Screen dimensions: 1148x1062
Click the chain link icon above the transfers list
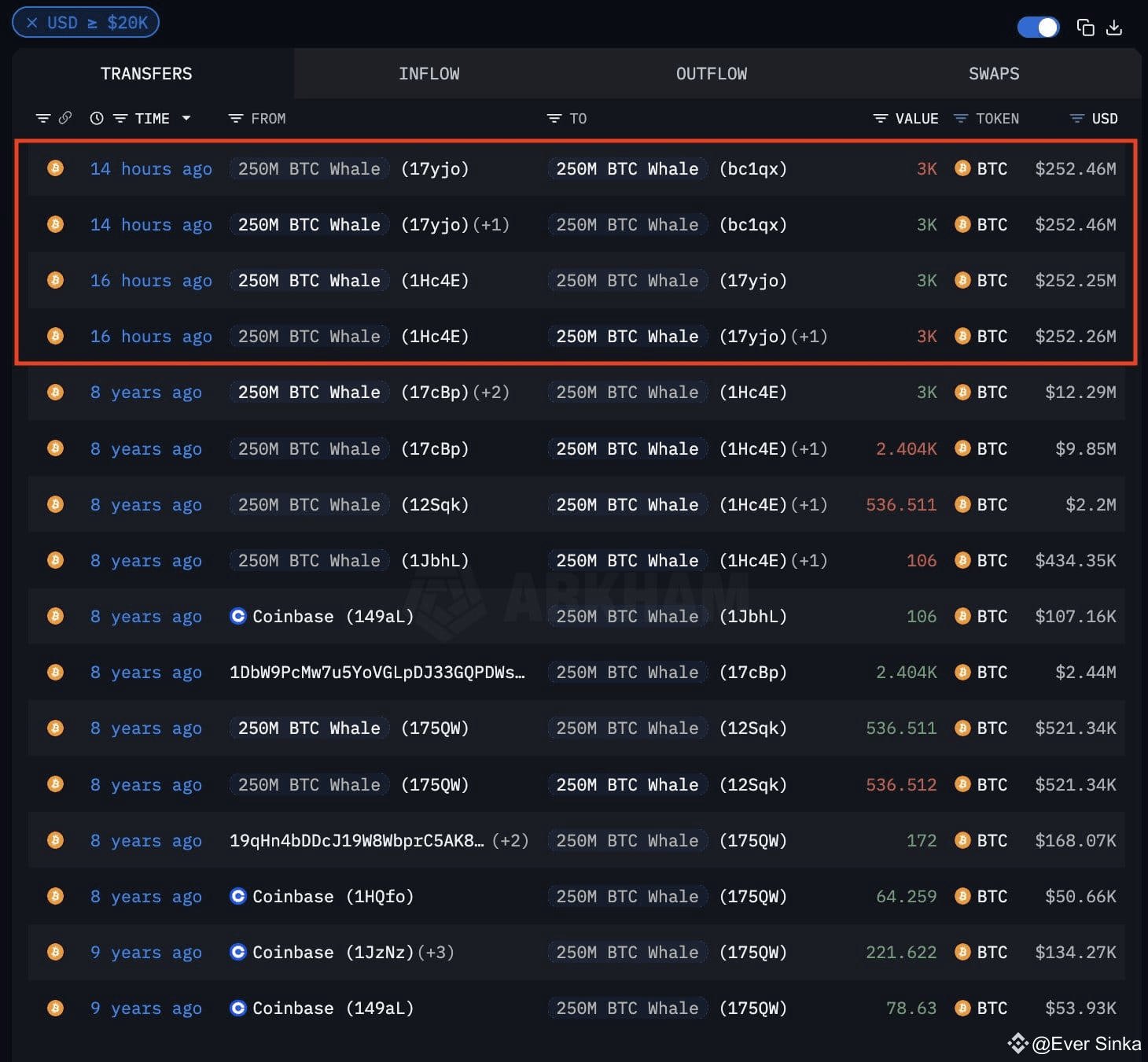65,118
